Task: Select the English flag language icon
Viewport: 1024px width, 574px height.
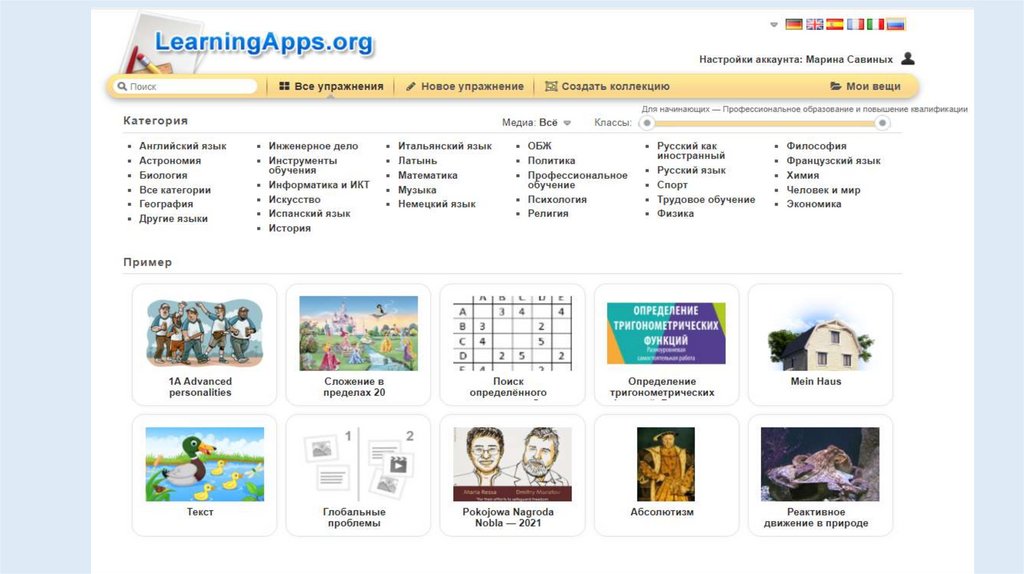Action: tap(814, 24)
